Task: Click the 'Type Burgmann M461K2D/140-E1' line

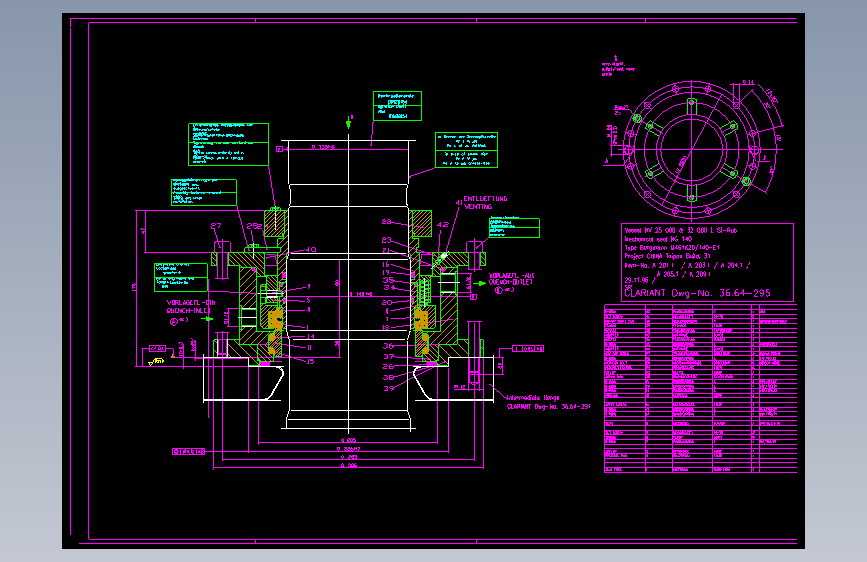Action: [672, 247]
